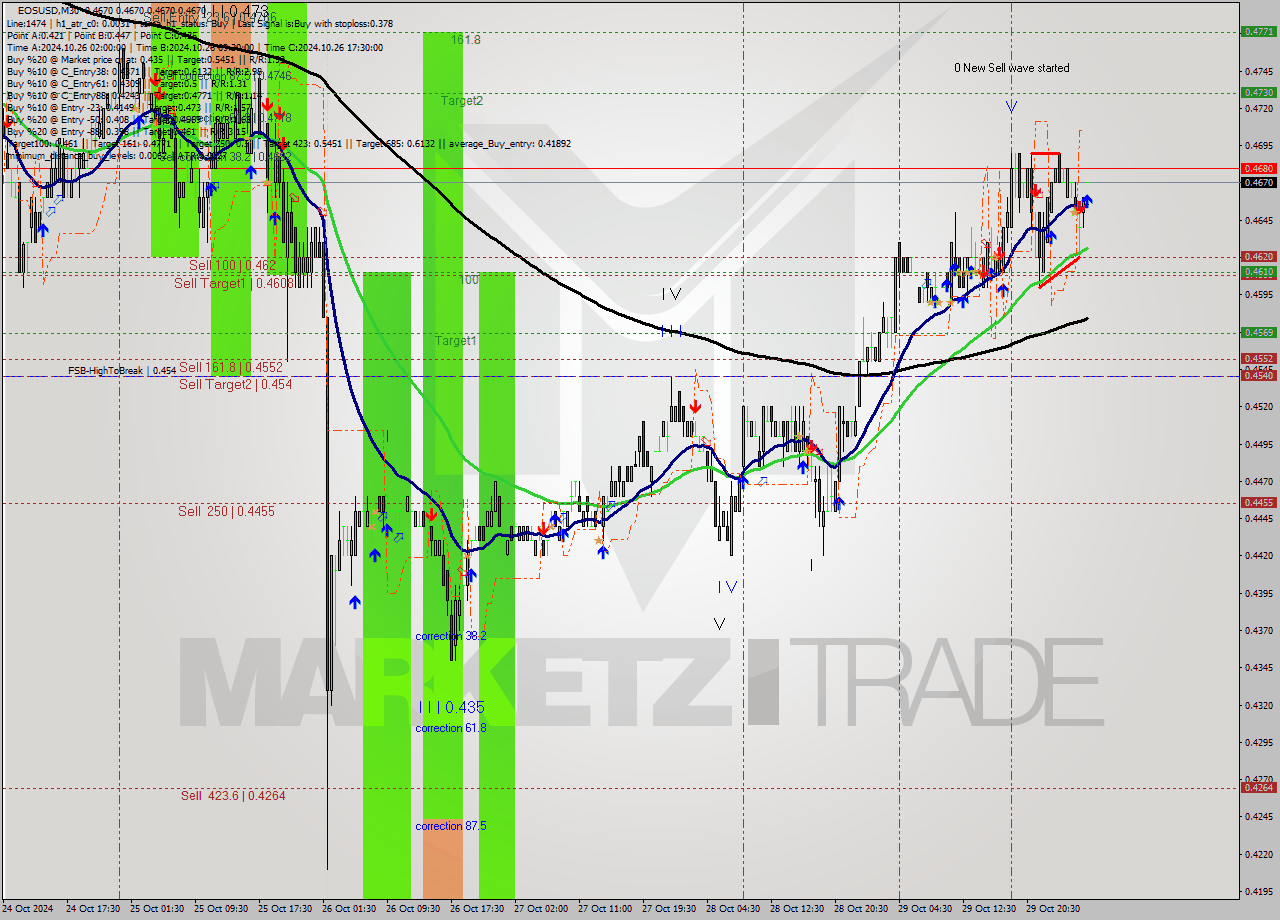Click the "25 Oct 01:30" time axis label
Screen dimensions: 1280x920
(157, 909)
